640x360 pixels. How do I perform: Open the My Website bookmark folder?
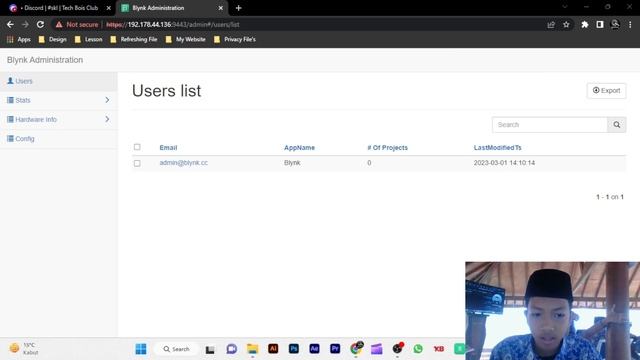[186, 40]
